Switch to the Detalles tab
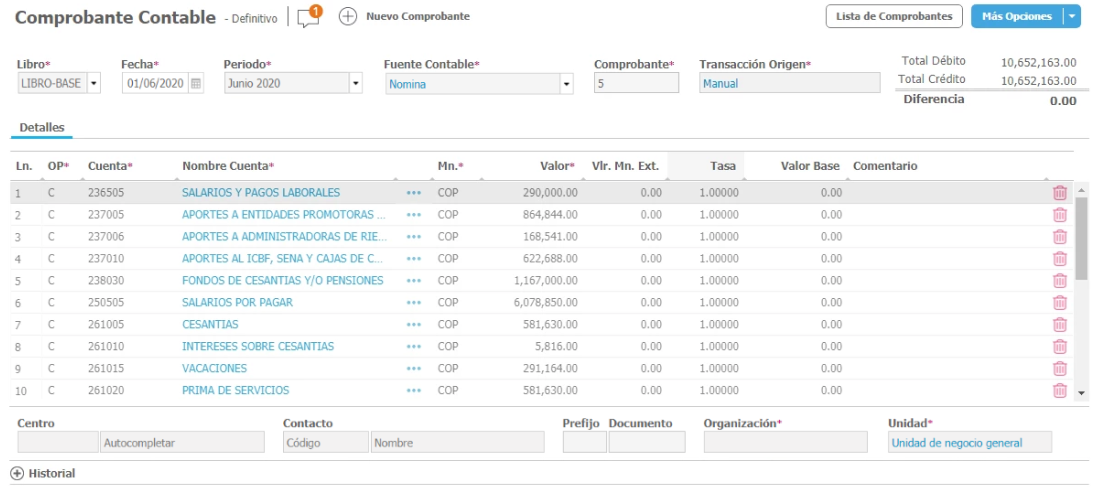This screenshot has width=1103, height=487. point(42,128)
